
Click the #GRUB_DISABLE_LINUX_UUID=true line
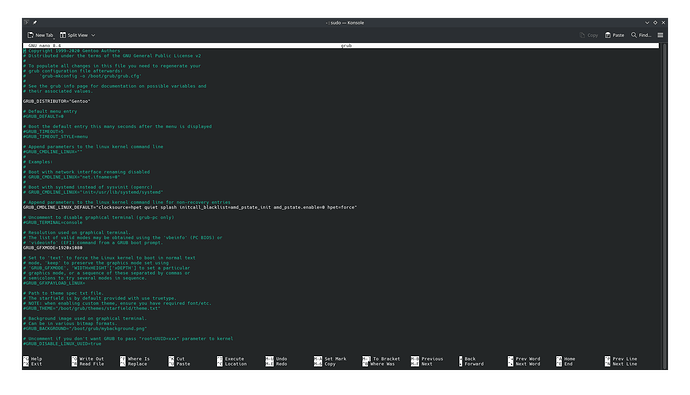(62, 344)
